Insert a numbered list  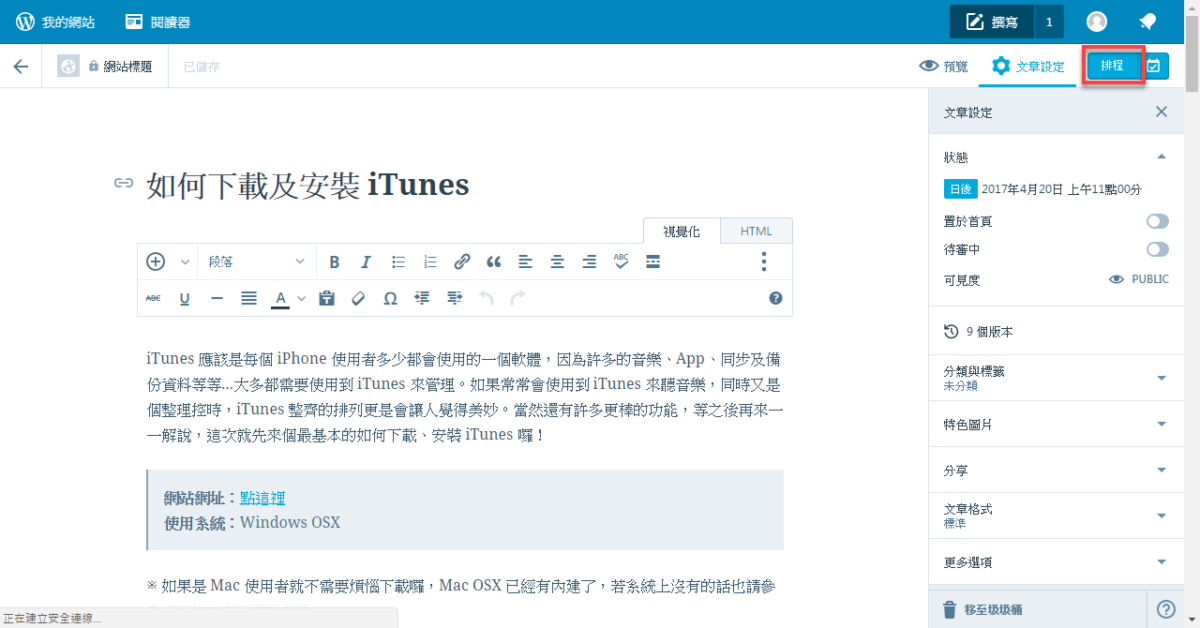(x=430, y=262)
